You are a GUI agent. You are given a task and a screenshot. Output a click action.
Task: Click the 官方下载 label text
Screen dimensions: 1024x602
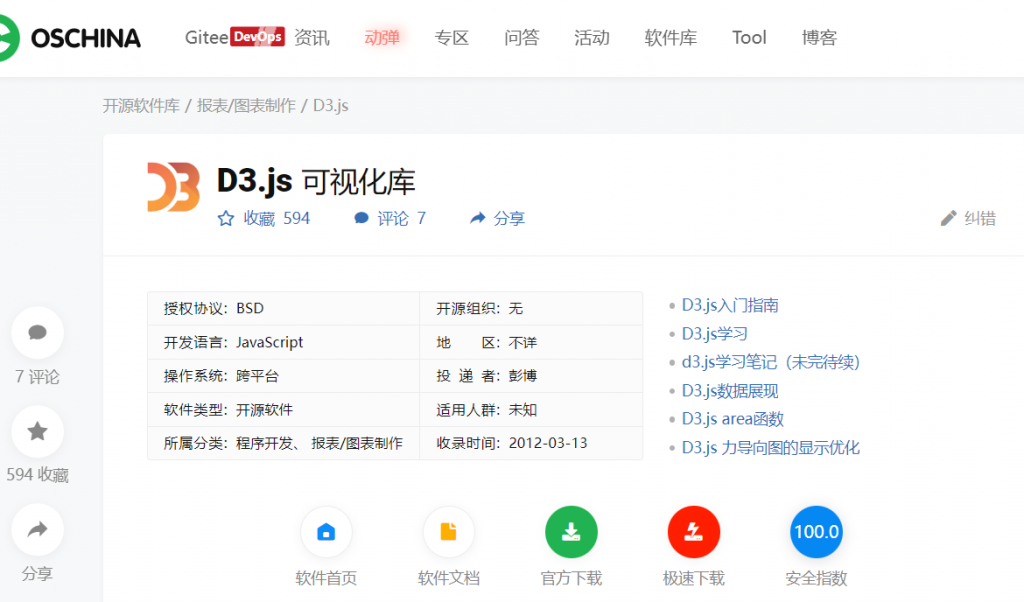coord(571,578)
